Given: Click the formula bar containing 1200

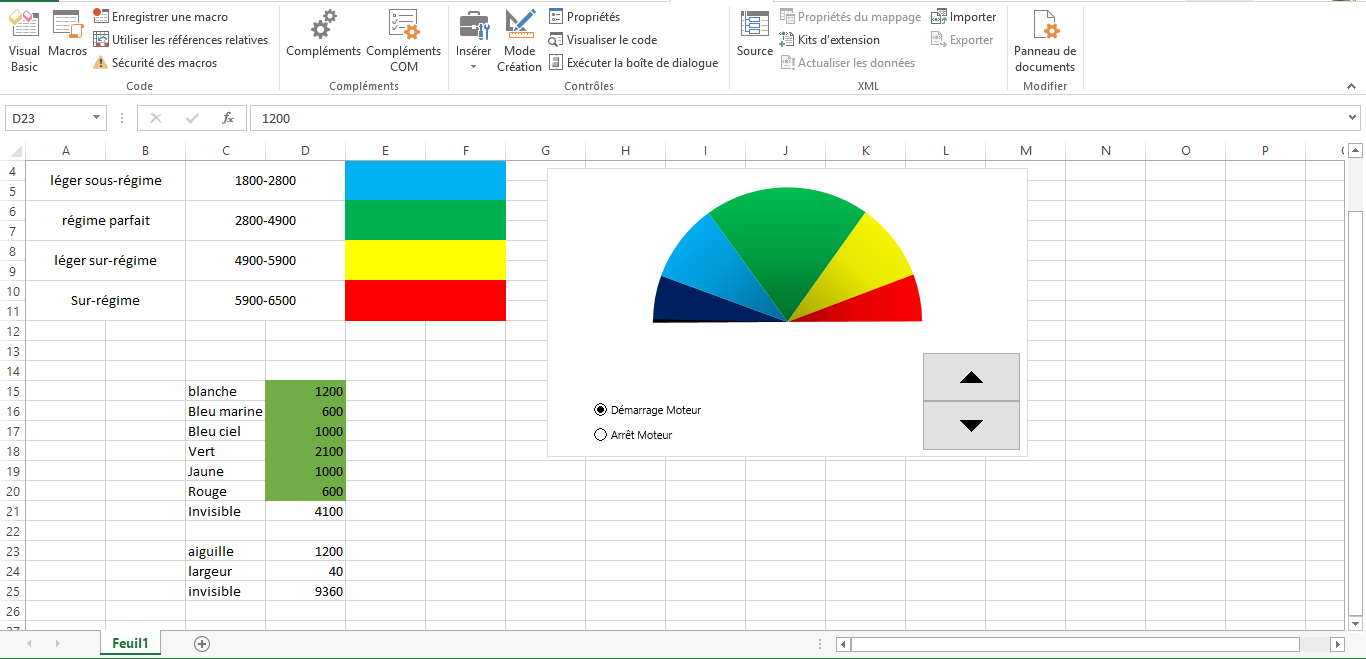Looking at the screenshot, I should (796, 118).
